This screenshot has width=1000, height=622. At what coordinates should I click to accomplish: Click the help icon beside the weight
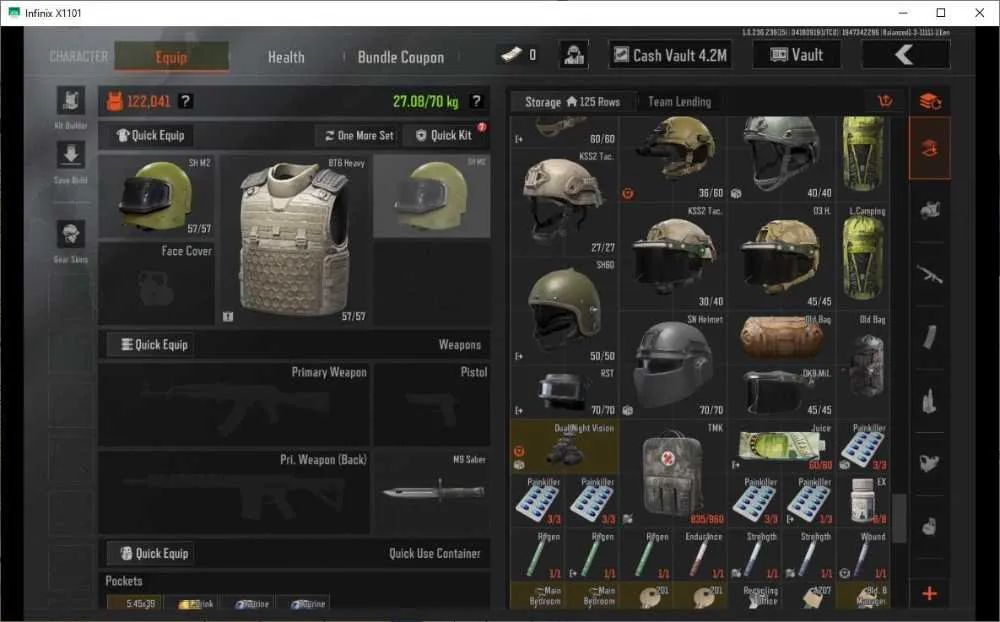[x=476, y=101]
